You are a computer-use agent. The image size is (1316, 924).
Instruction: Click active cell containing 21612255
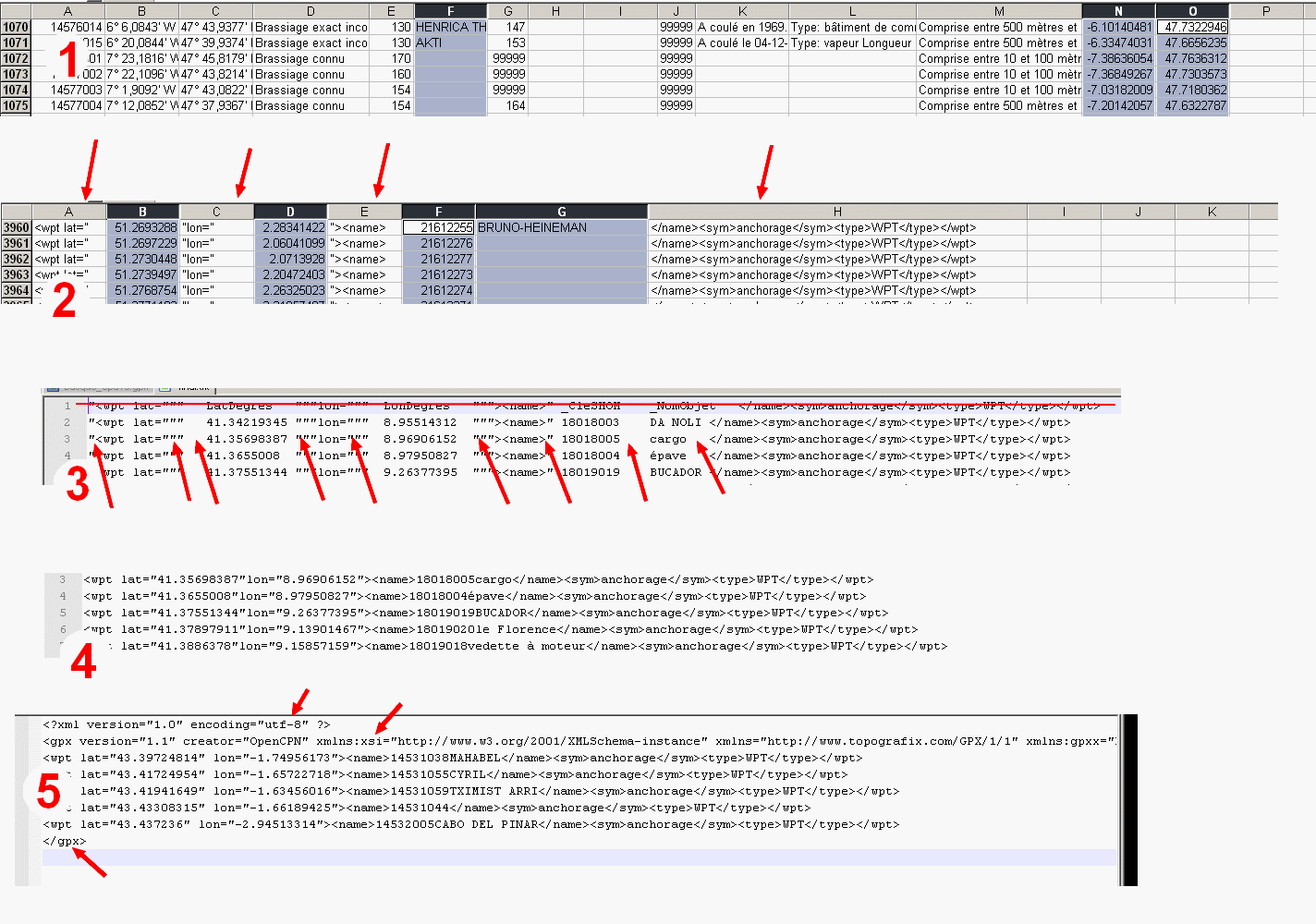(x=439, y=228)
